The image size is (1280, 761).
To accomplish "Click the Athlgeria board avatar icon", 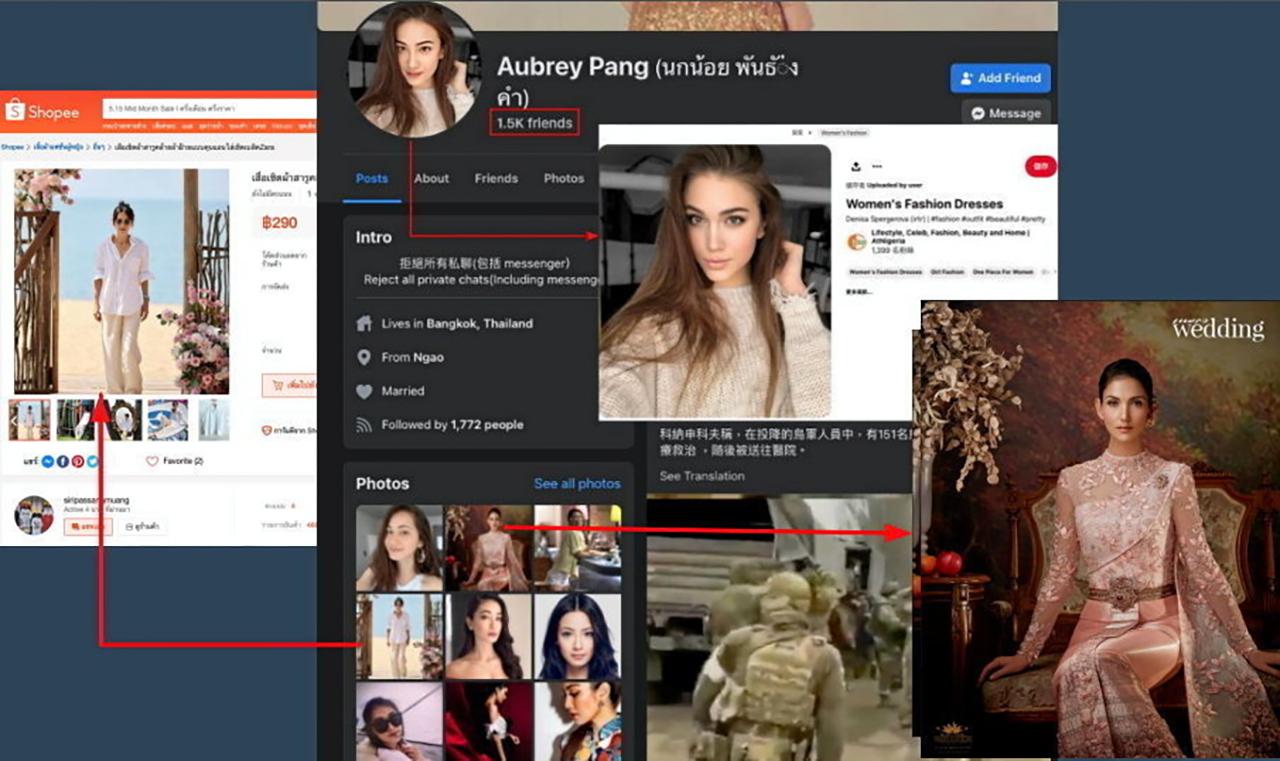I will pyautogui.click(x=857, y=241).
